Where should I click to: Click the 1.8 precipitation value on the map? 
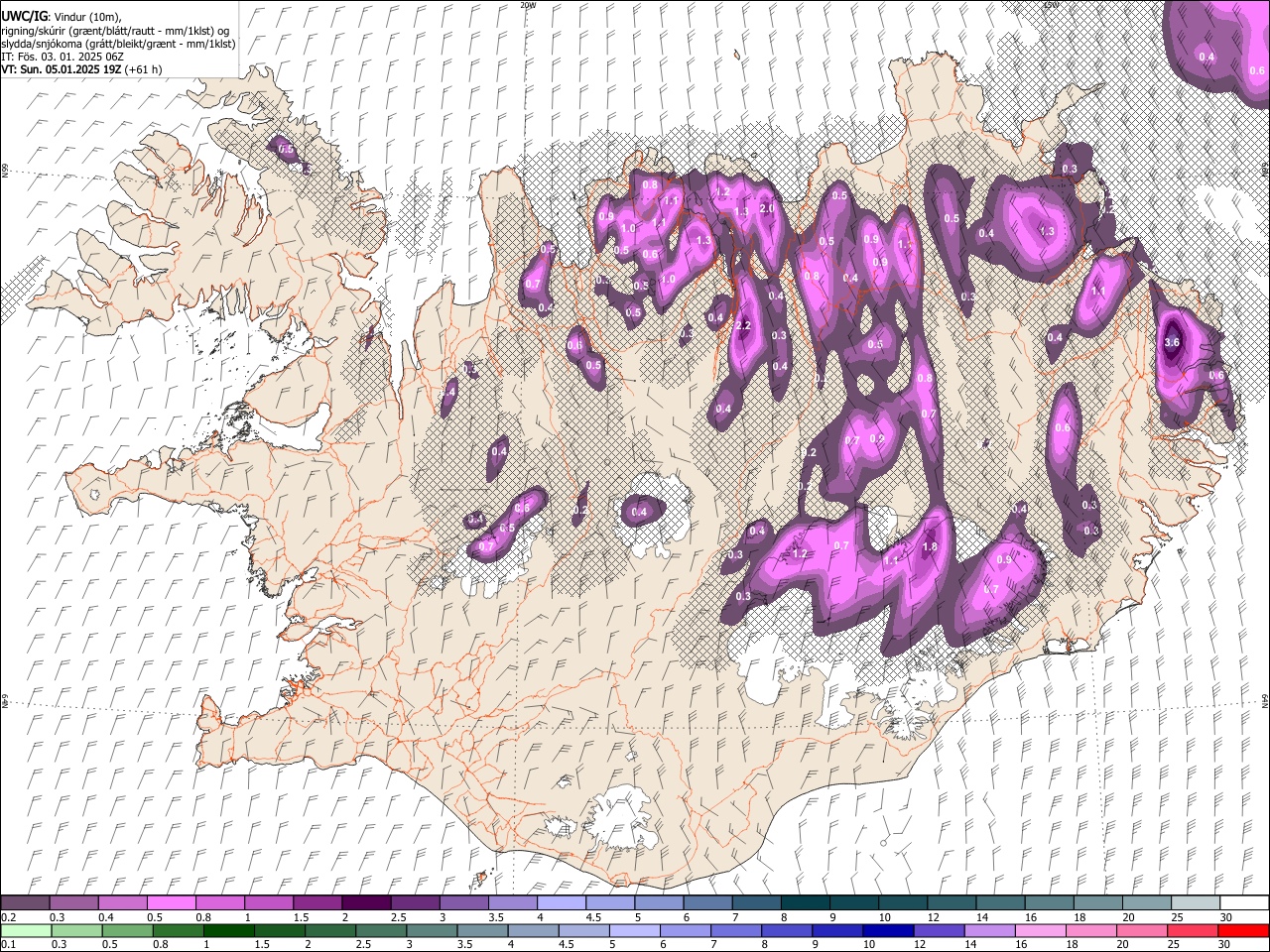click(x=930, y=546)
